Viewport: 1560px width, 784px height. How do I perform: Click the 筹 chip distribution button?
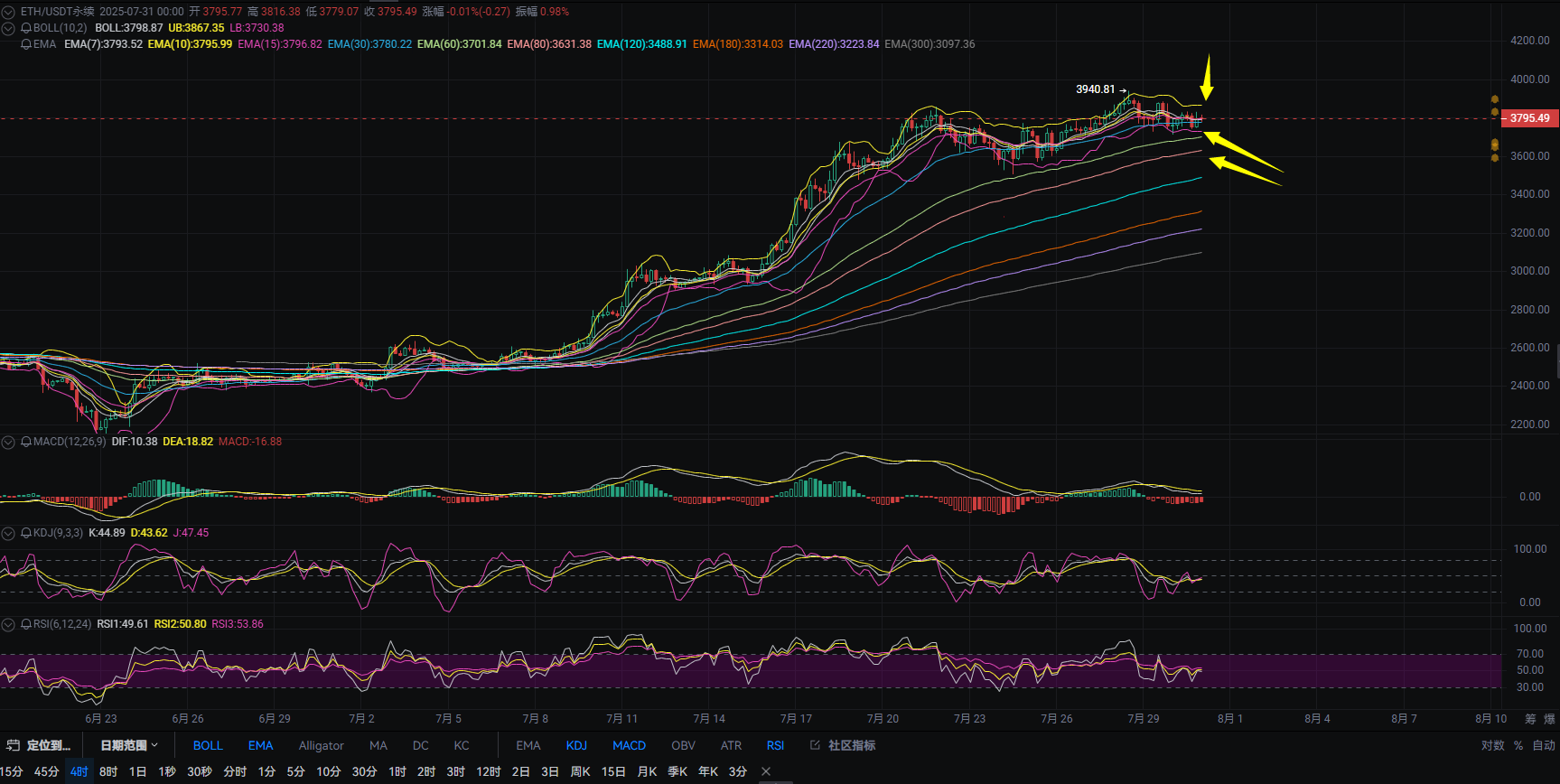point(1529,719)
